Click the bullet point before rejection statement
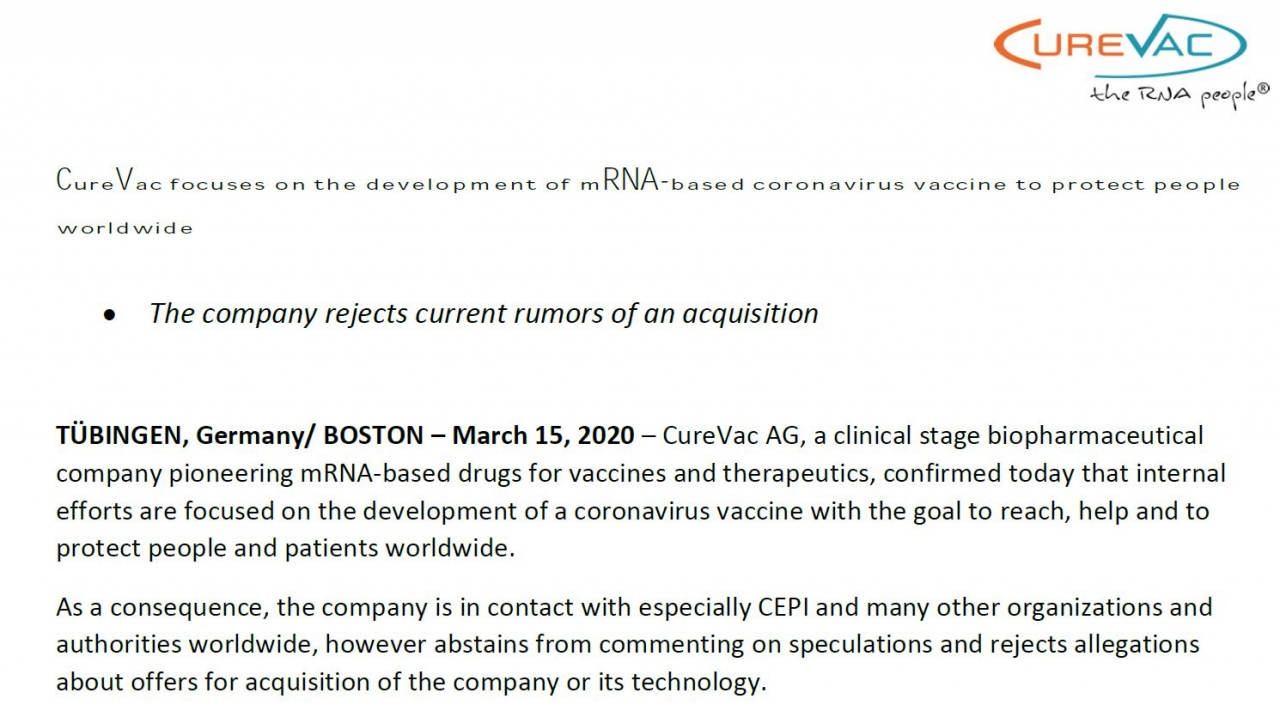The width and height of the screenshot is (1280, 711). 110,316
